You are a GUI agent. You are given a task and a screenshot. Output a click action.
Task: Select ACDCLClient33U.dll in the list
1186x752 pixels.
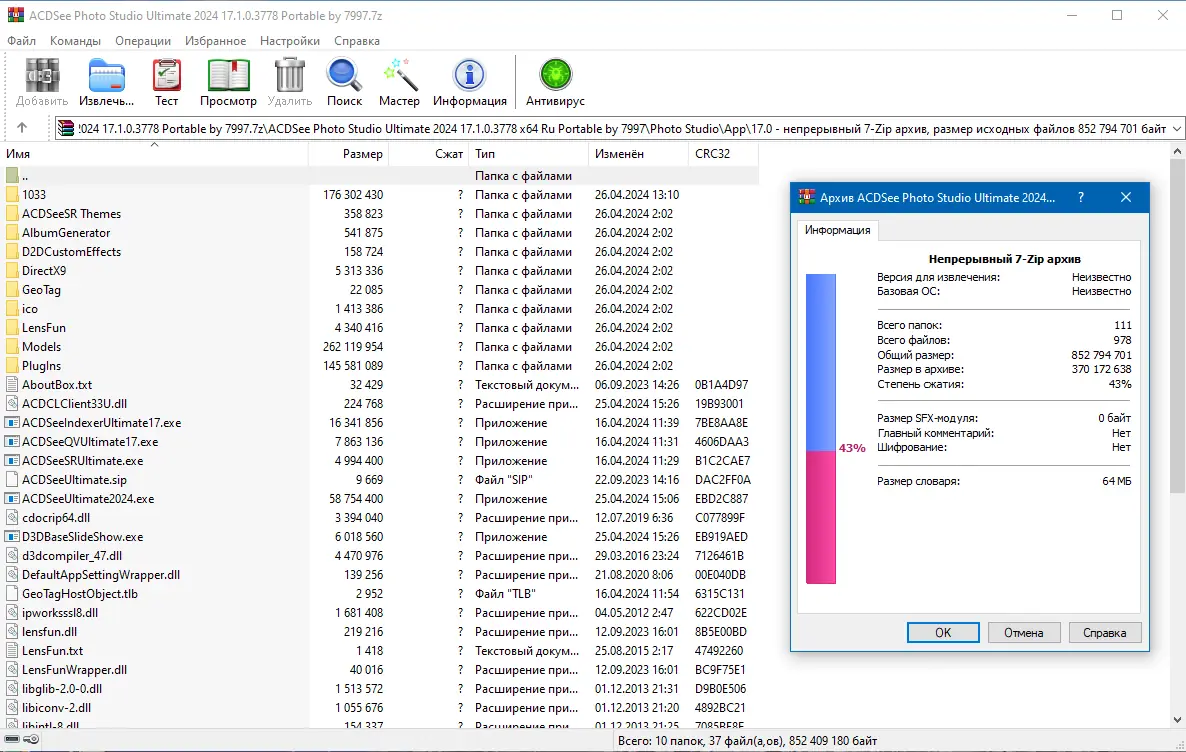[74, 404]
